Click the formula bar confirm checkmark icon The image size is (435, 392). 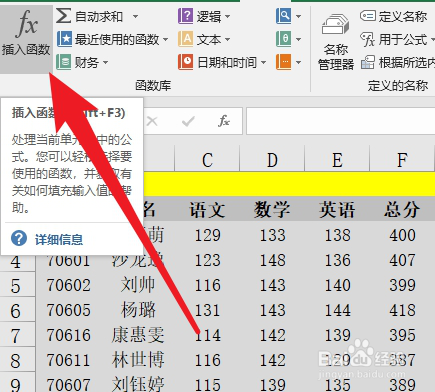[x=188, y=121]
